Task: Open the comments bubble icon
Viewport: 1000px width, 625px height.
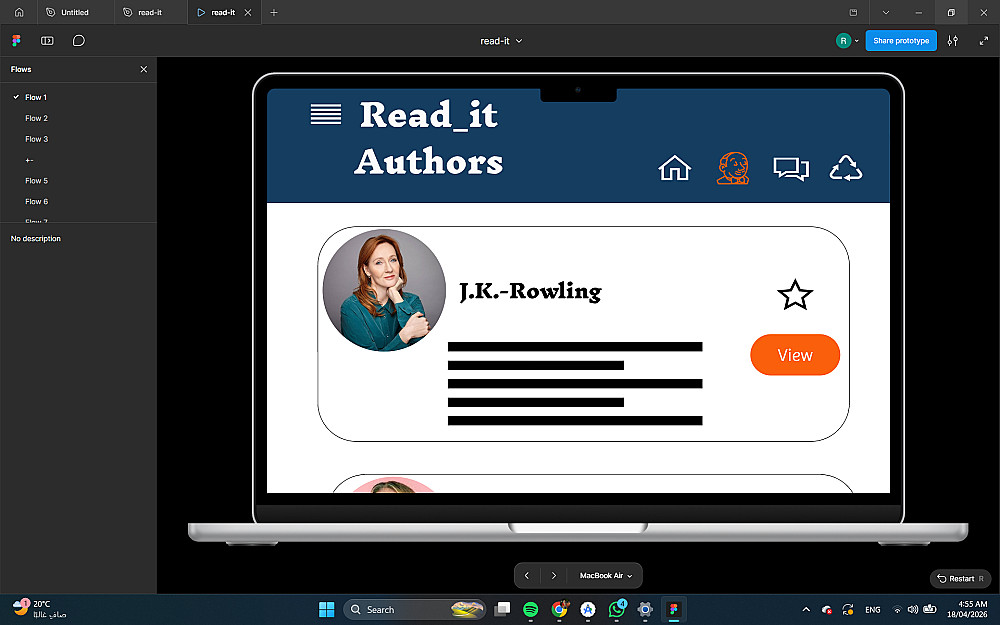Action: coord(78,41)
